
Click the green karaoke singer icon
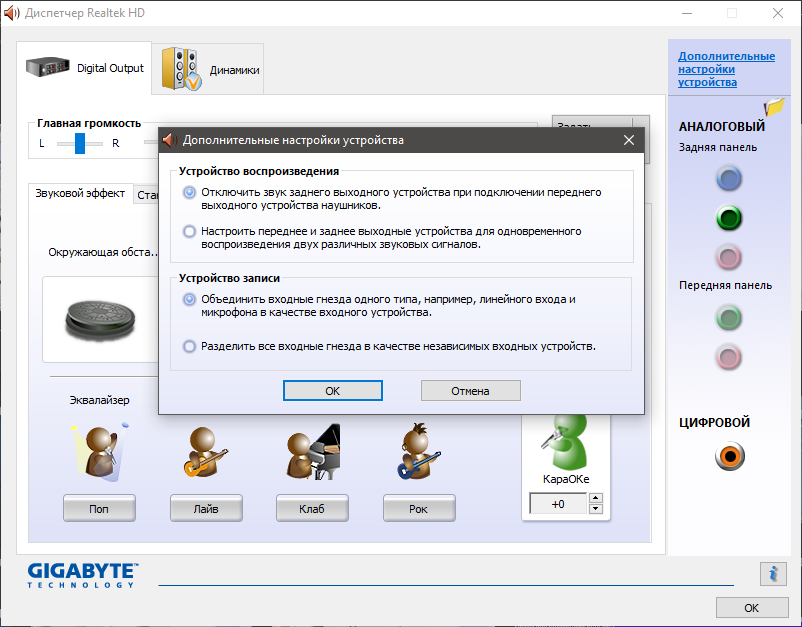565,442
